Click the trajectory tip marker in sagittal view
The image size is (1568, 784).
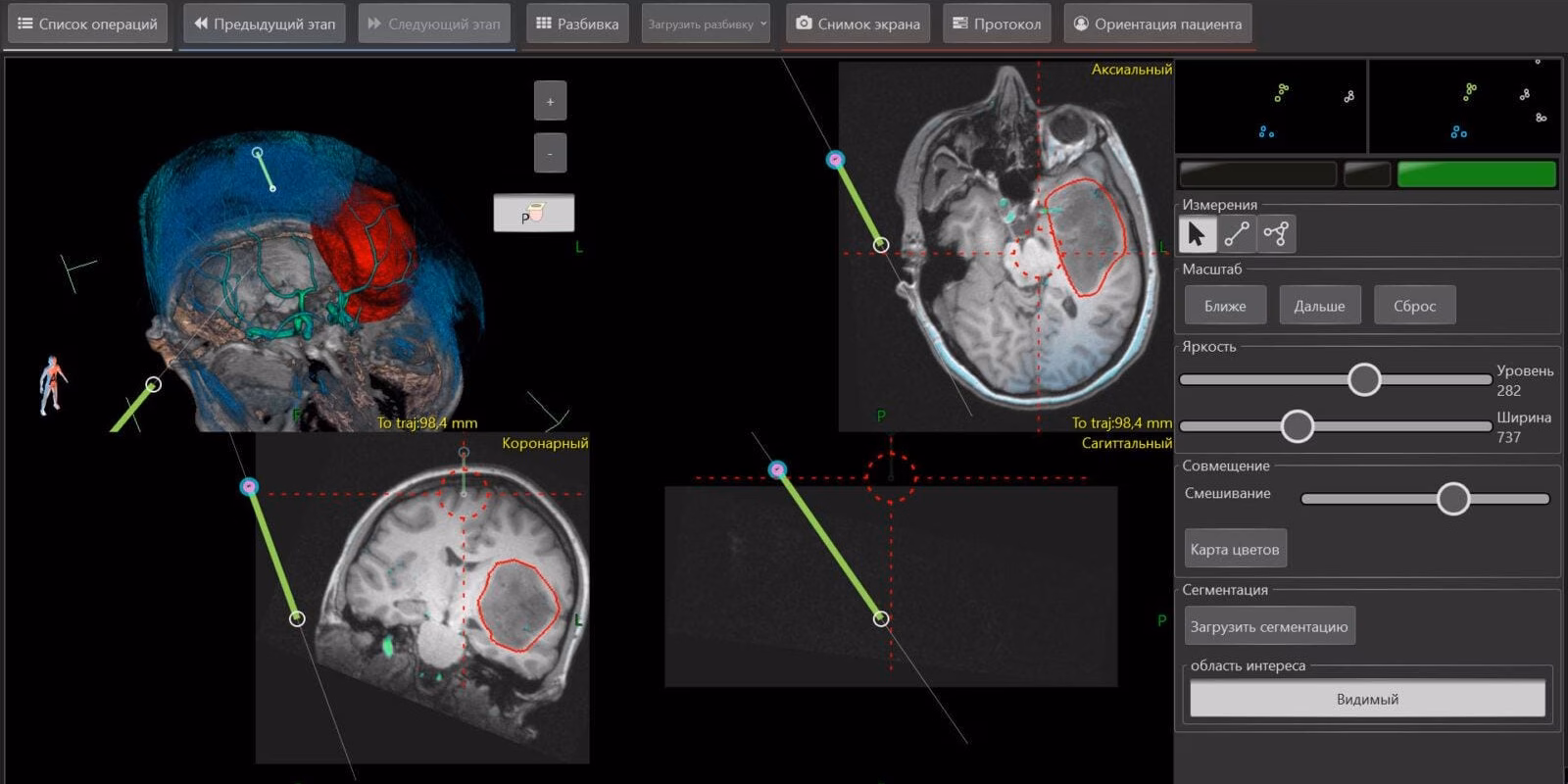[x=881, y=618]
